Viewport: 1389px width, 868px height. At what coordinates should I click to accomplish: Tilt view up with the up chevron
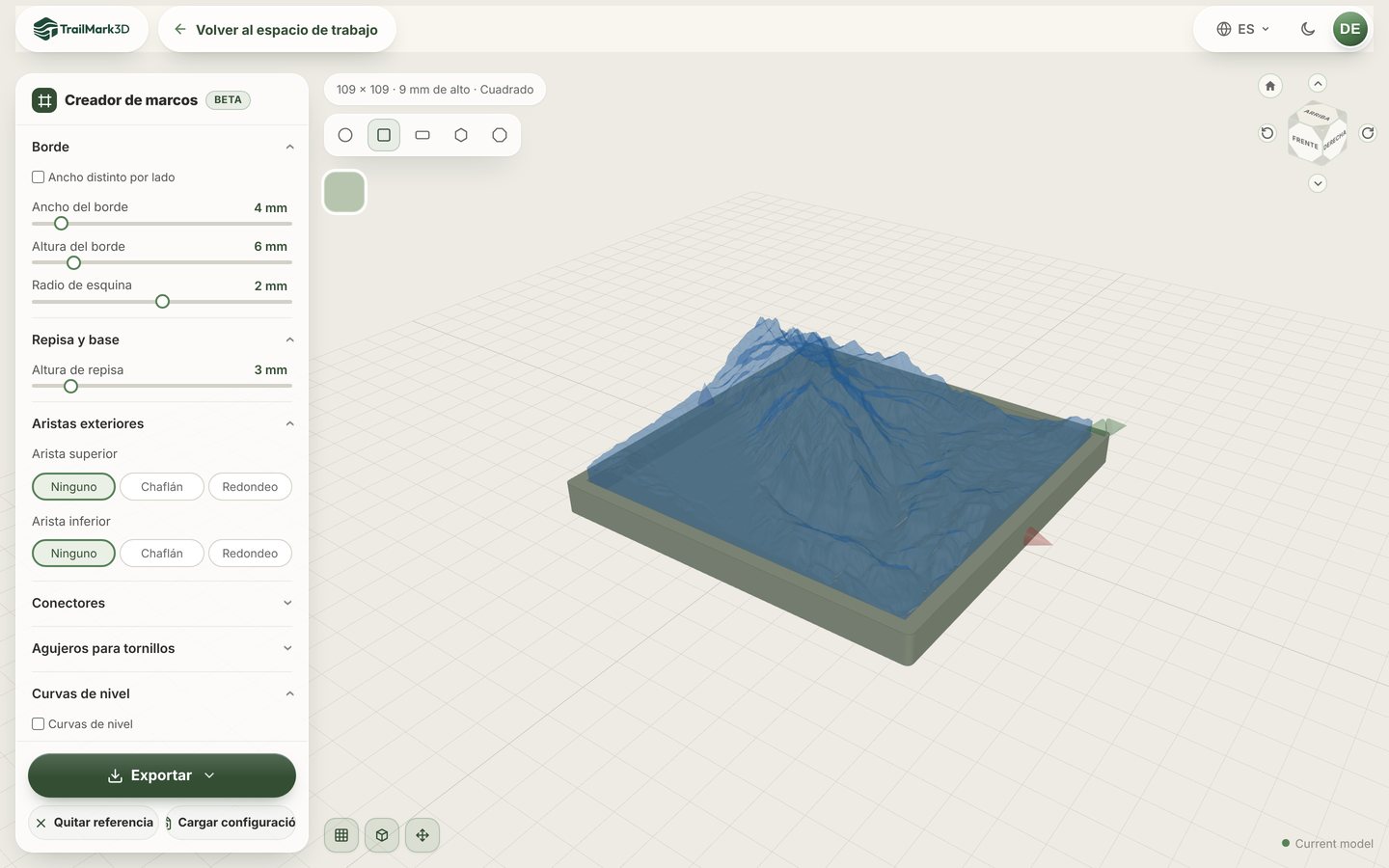[x=1318, y=83]
